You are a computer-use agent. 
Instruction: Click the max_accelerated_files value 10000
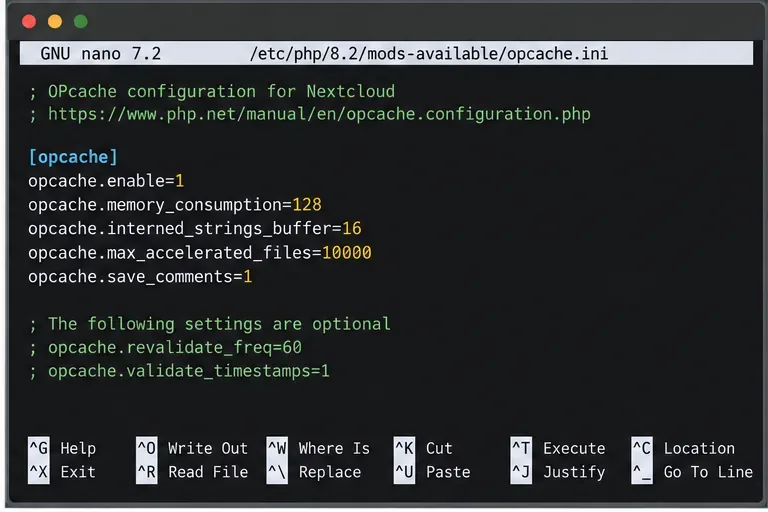click(x=347, y=252)
